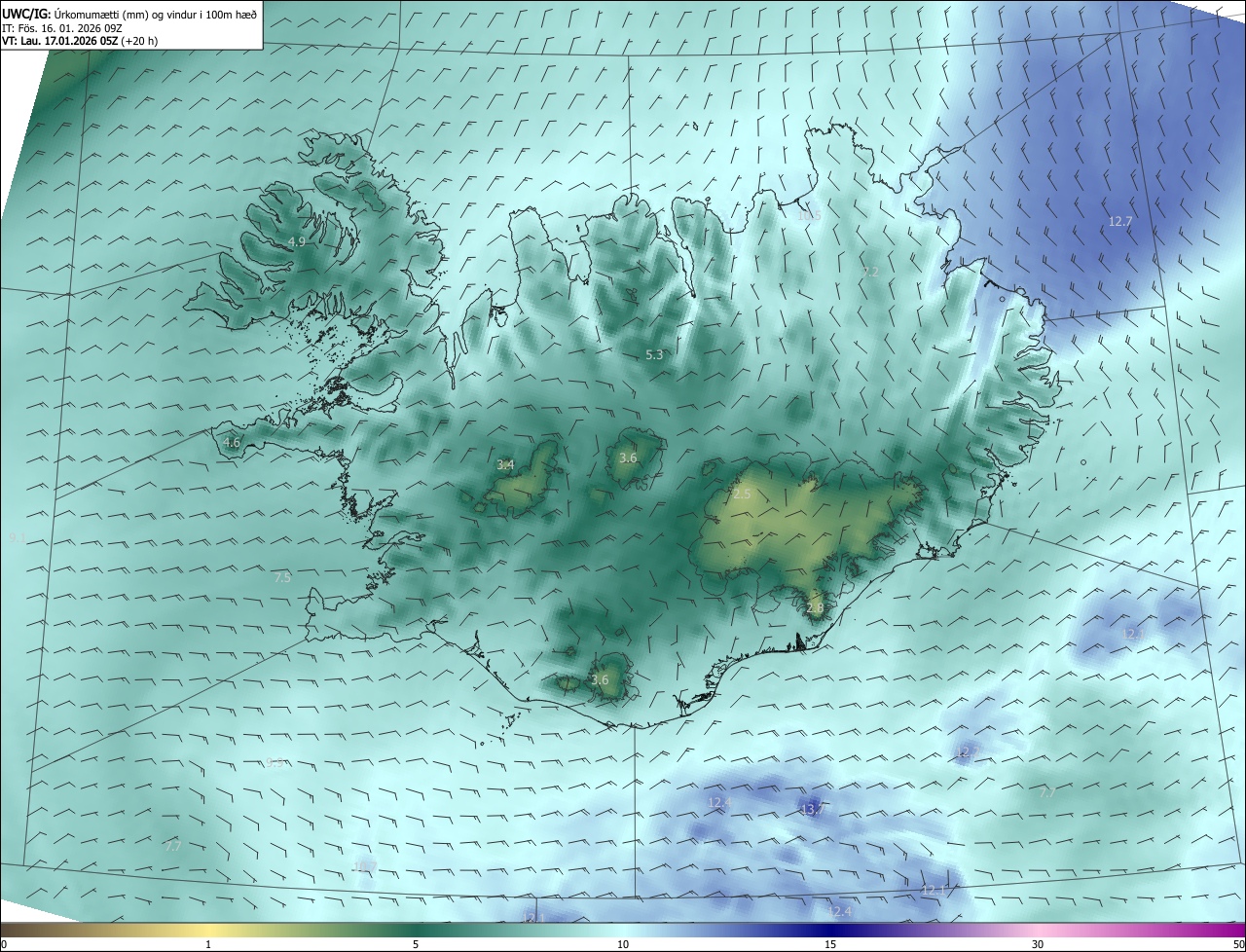
Task: Click the 0 tick on the color scale
Action: coord(4,944)
